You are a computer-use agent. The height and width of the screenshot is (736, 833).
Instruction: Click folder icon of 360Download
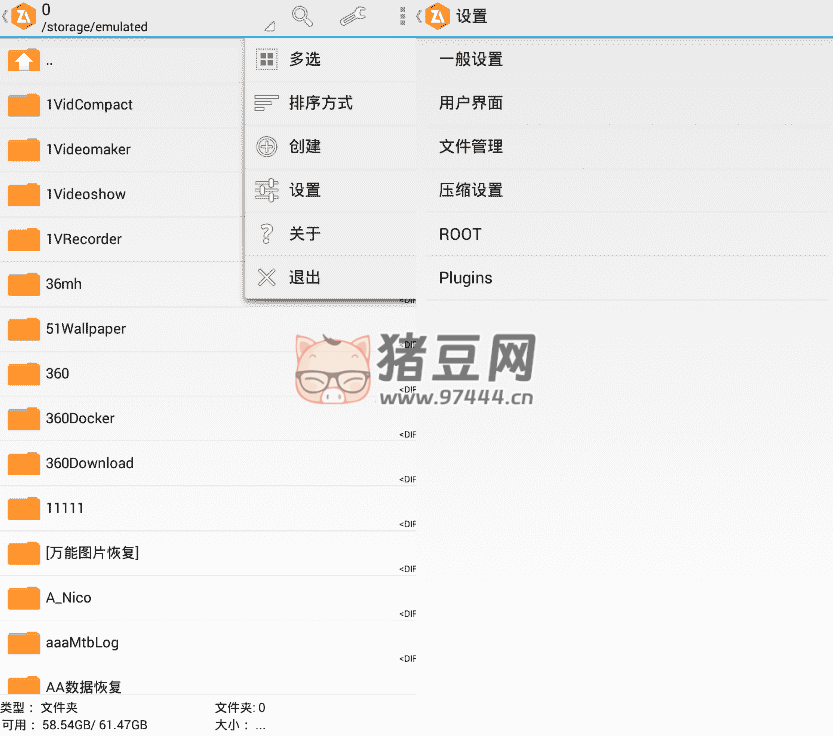[24, 463]
